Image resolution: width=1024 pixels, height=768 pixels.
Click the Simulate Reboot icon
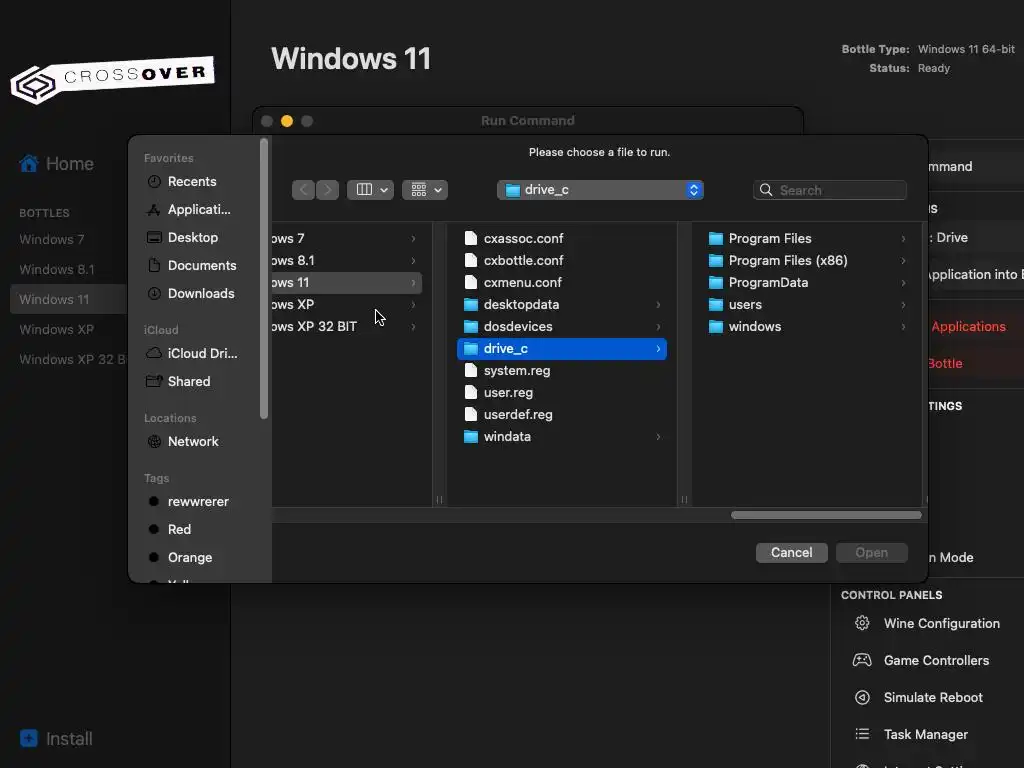point(862,697)
